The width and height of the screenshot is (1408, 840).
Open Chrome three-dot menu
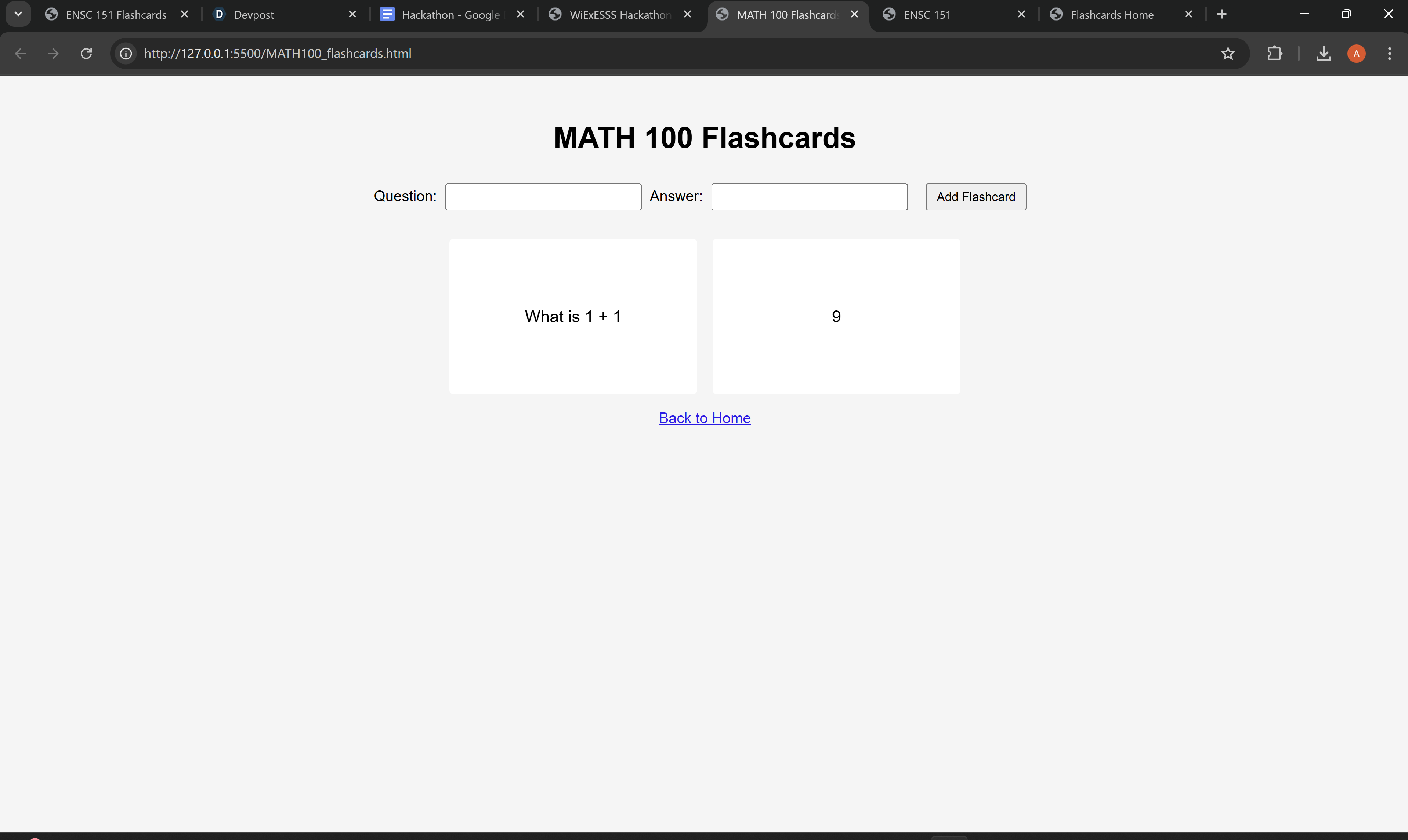[x=1389, y=53]
